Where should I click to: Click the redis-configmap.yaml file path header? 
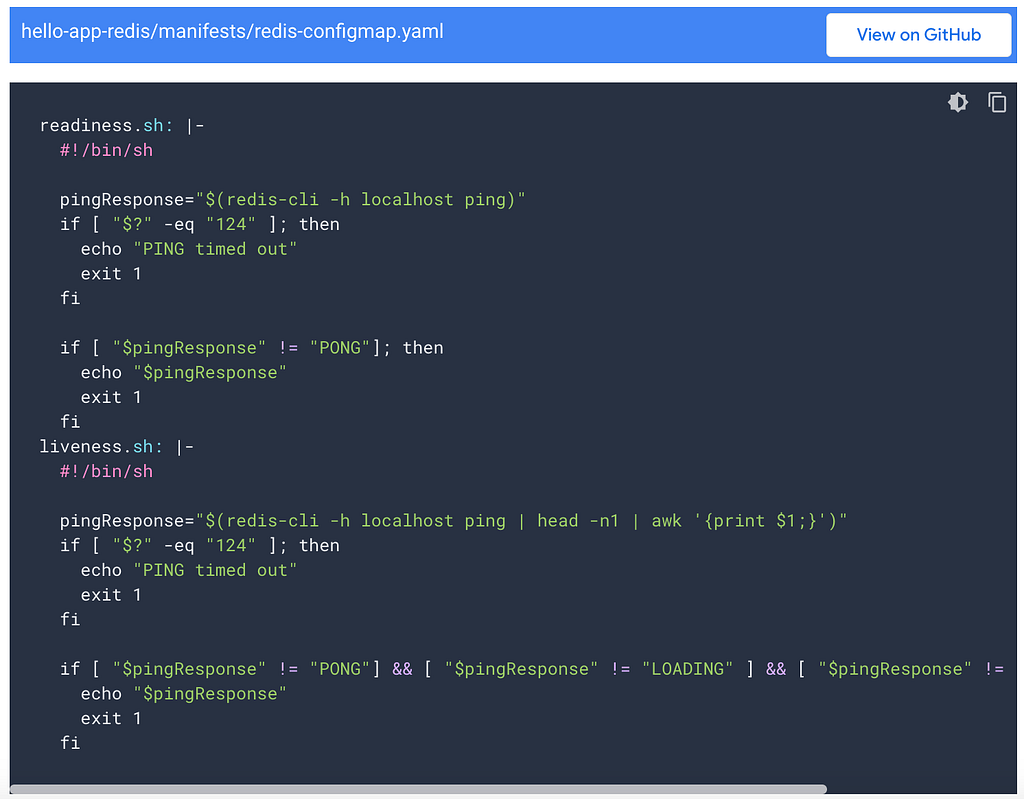[x=232, y=31]
